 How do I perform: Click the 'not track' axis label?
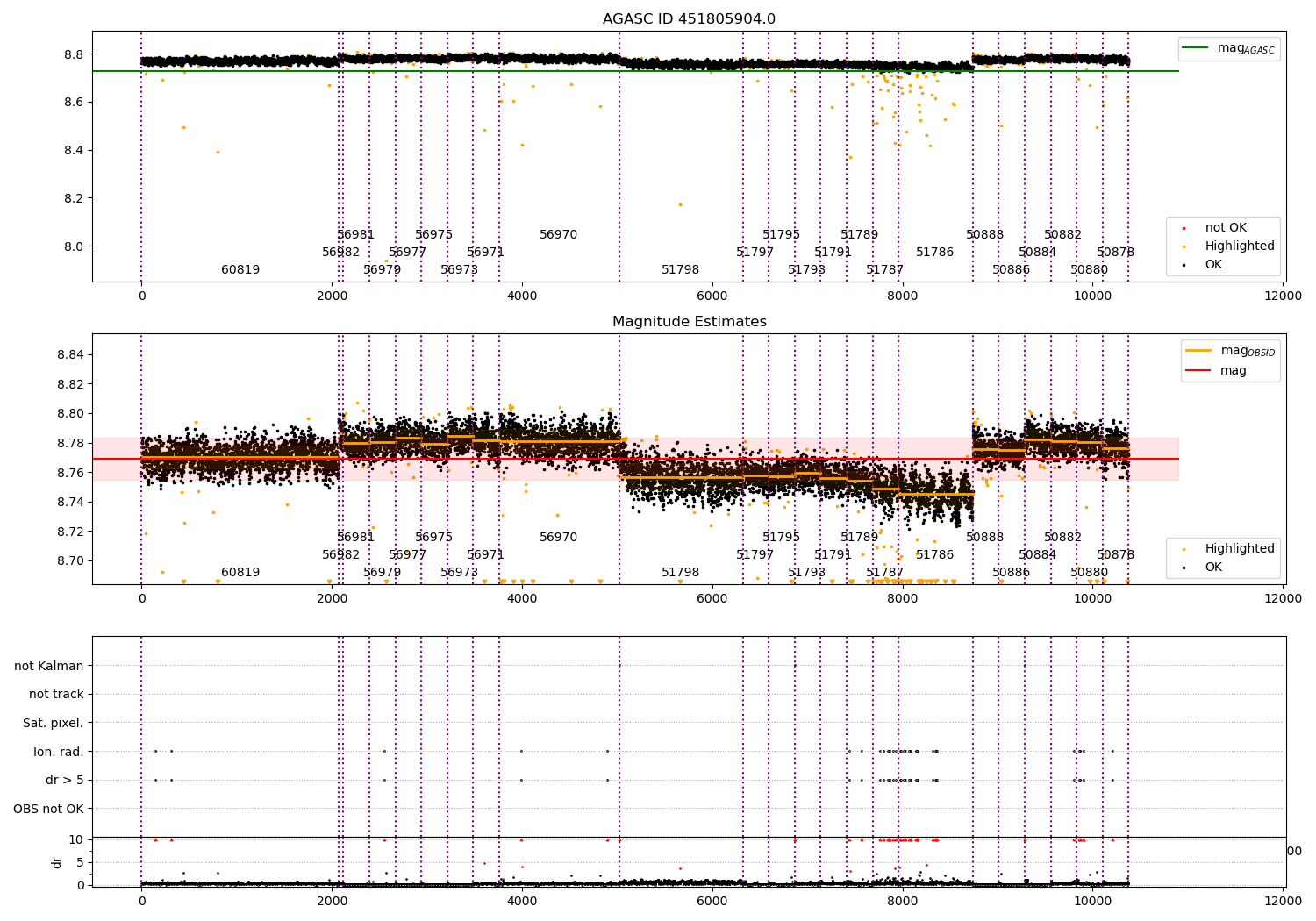pos(56,695)
